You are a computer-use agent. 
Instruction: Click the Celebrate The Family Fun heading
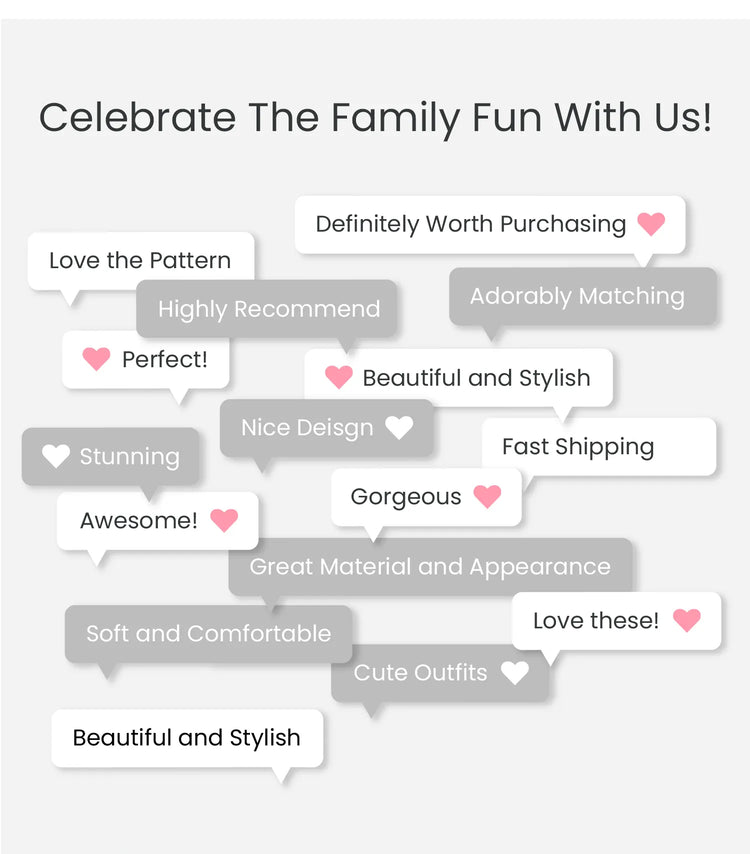(375, 117)
